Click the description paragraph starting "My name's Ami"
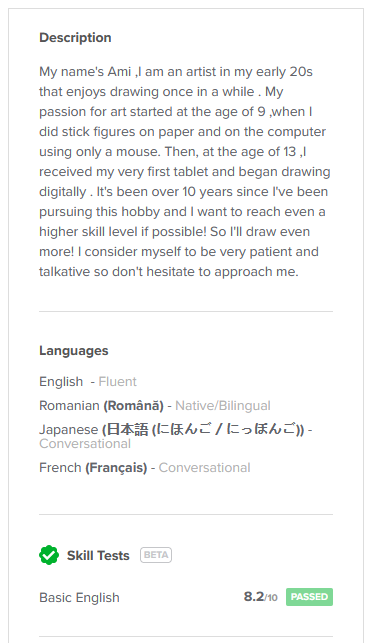369x643 pixels. pyautogui.click(x=184, y=171)
